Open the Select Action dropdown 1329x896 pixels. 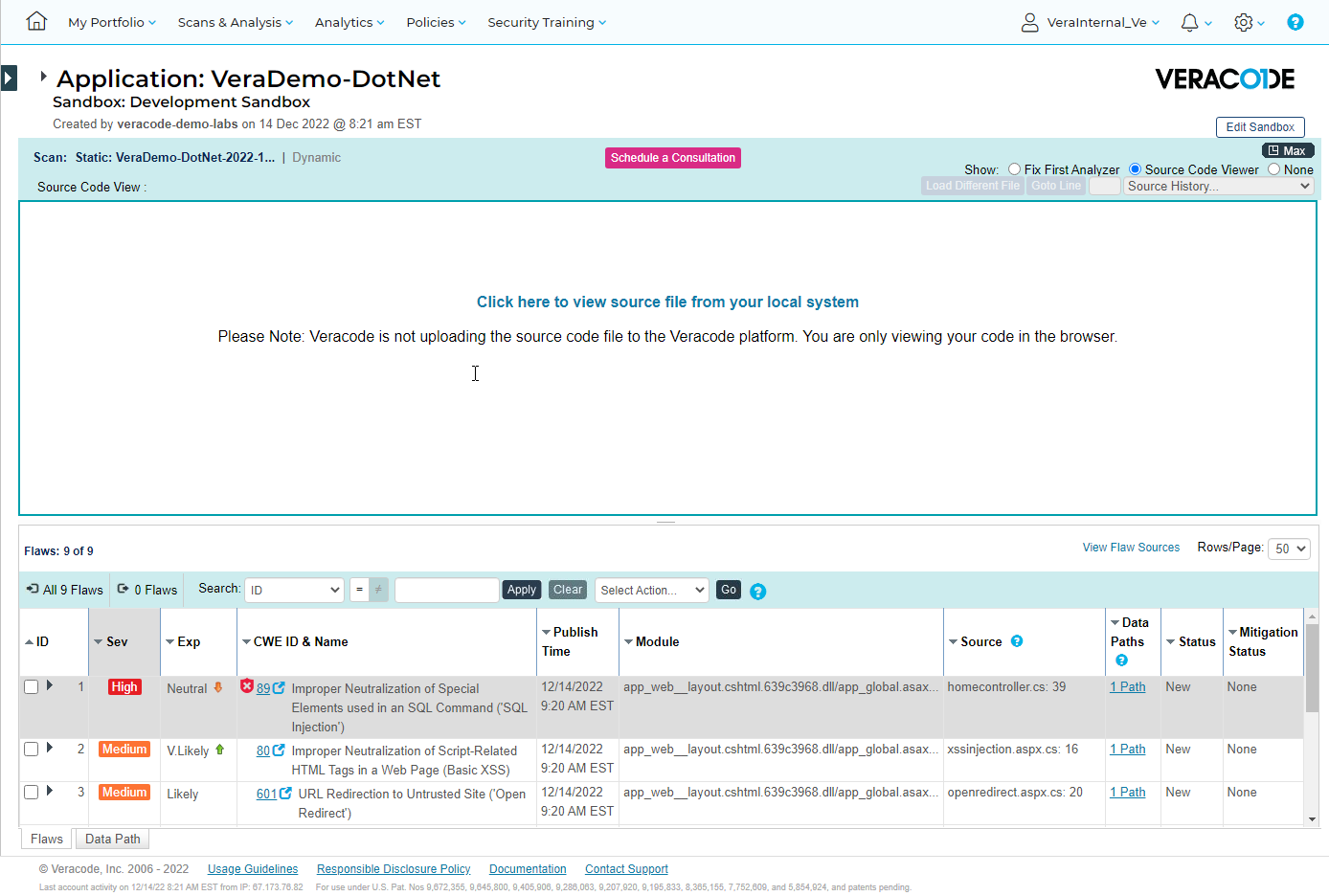(x=651, y=590)
